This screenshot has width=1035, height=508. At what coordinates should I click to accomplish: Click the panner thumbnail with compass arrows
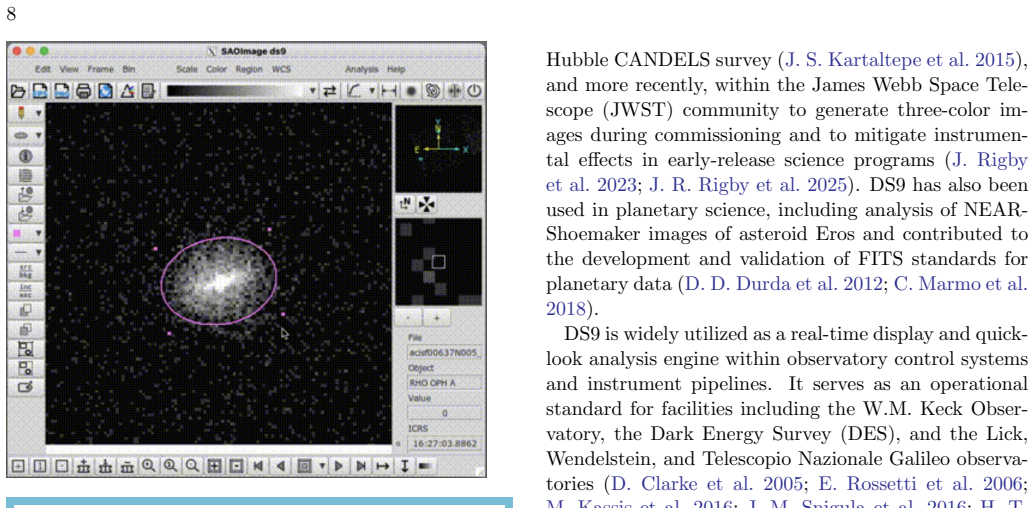pos(438,148)
